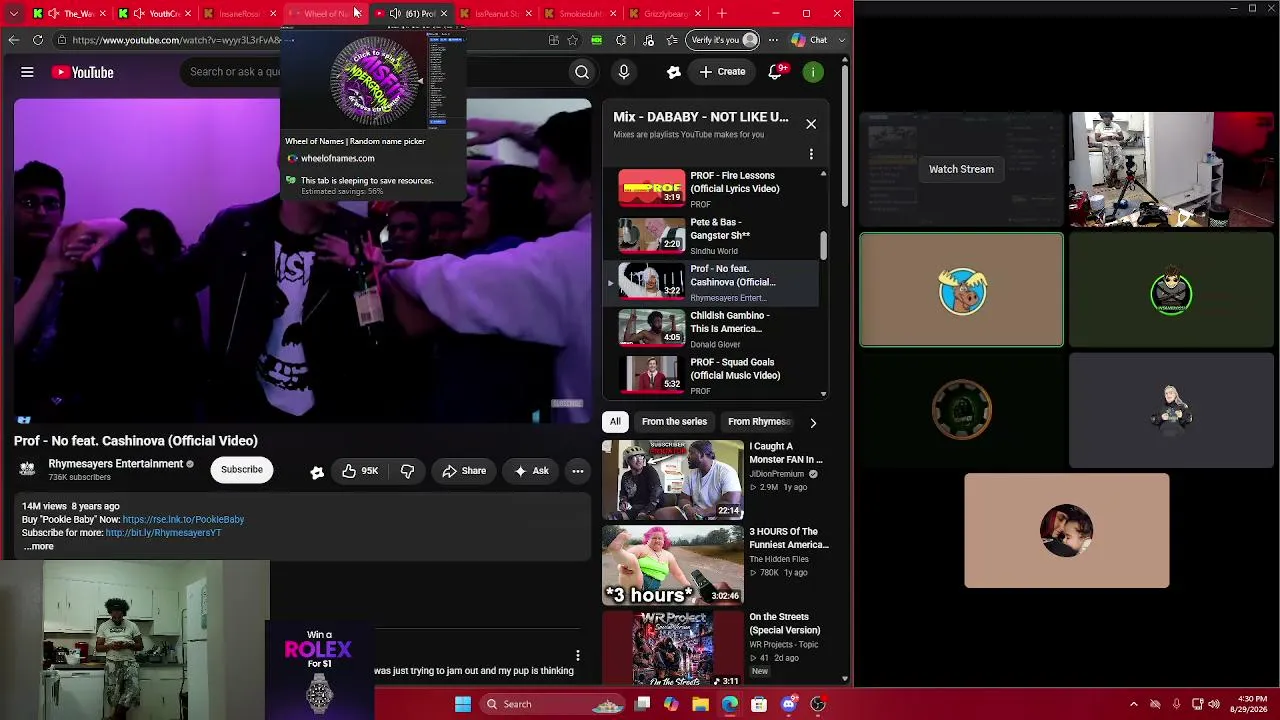Screen dimensions: 1280x720
Task: Select the All filter chip
Action: (x=615, y=422)
